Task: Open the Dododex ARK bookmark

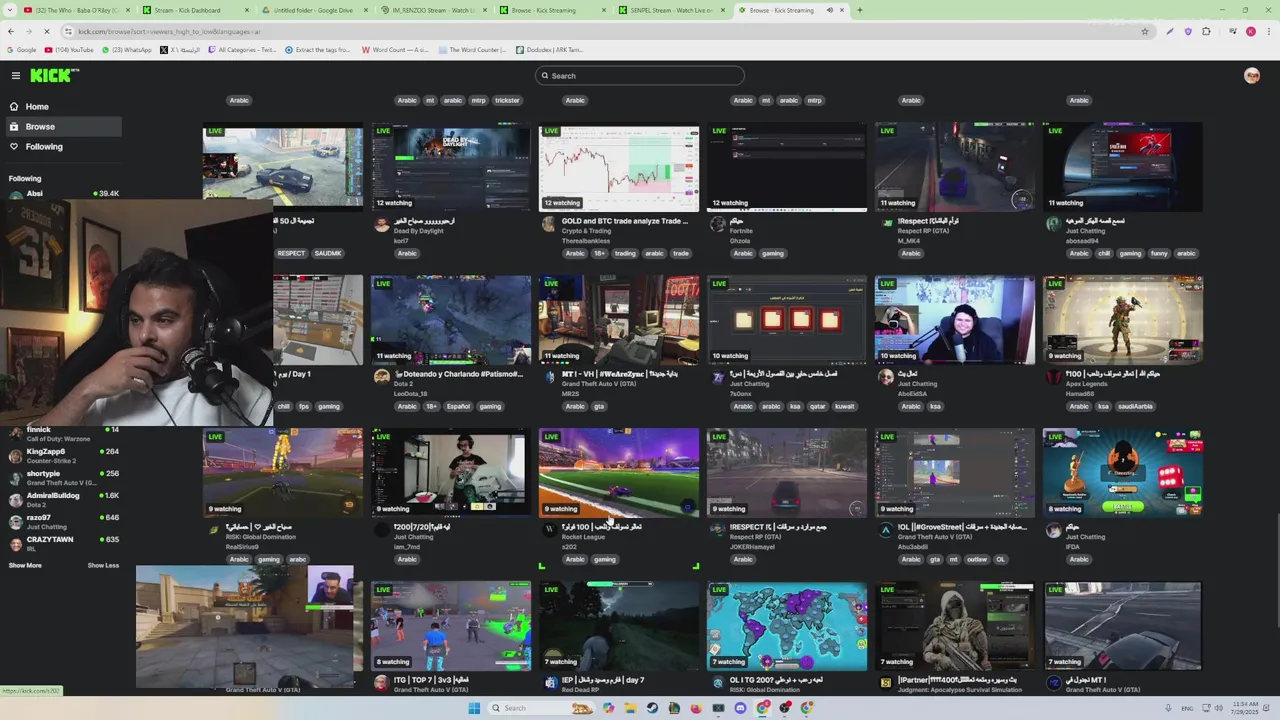Action: pos(549,50)
